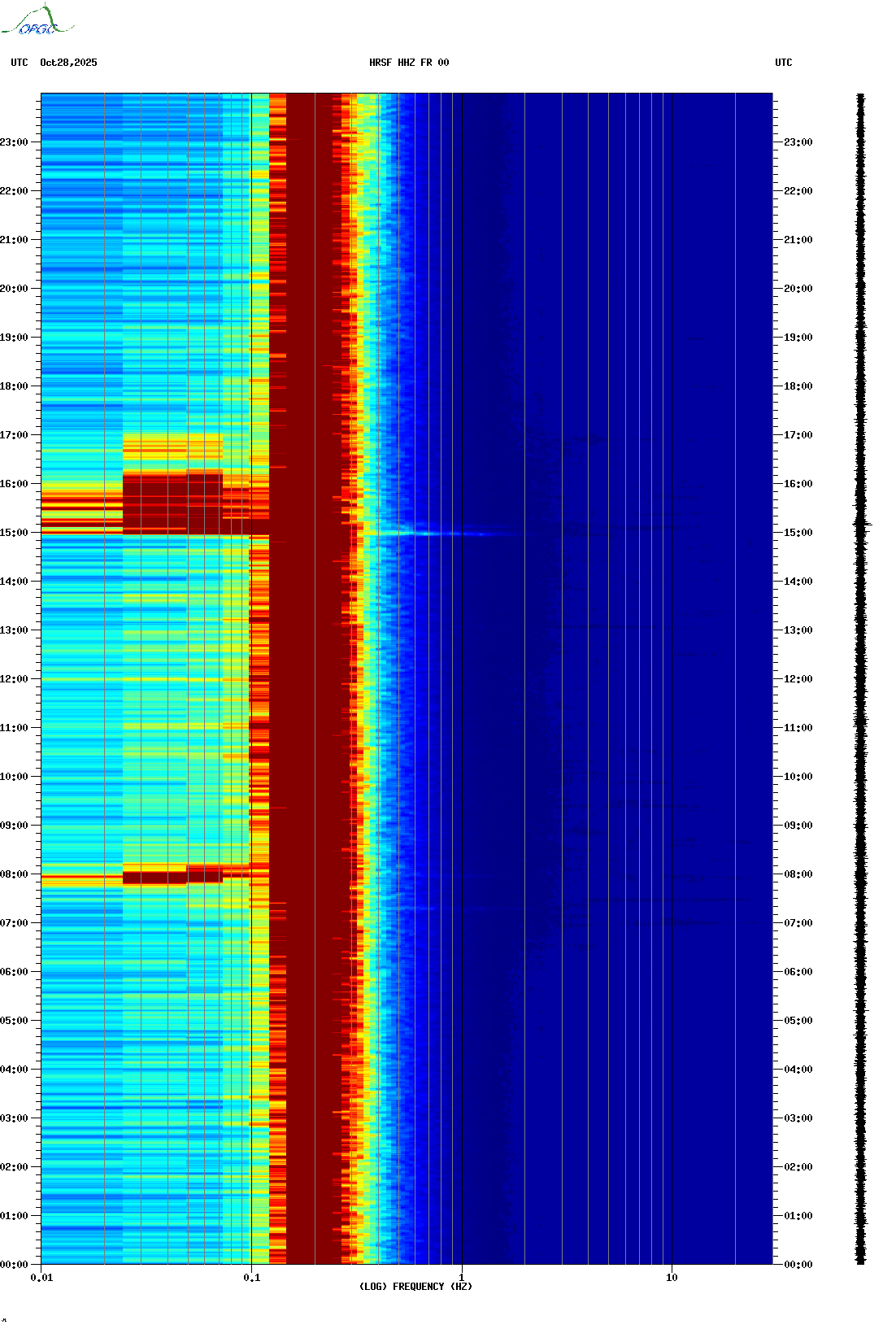Click the (LOG) FREQUENCY (HZ) axis title
This screenshot has height=1329, width=896.
coord(415,1287)
